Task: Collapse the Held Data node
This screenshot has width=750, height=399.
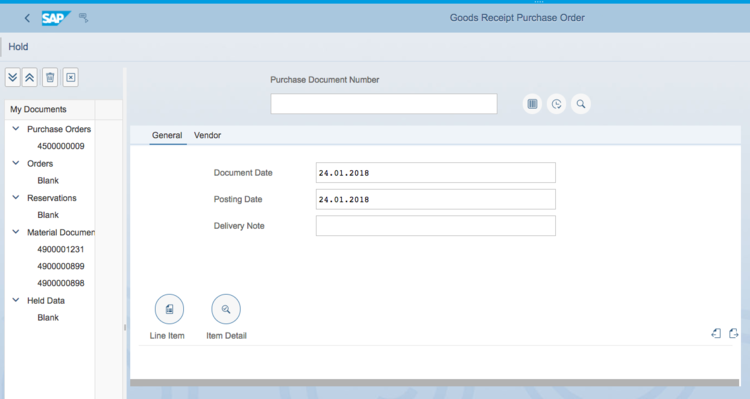Action: (16, 300)
